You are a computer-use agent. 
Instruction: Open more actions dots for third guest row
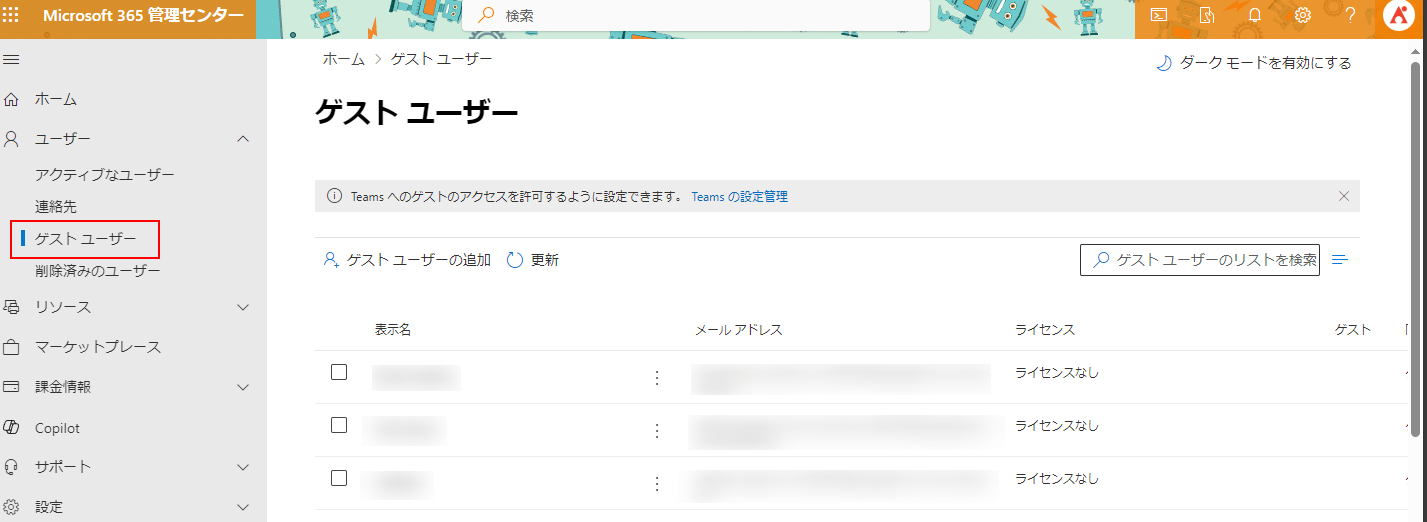(x=657, y=484)
